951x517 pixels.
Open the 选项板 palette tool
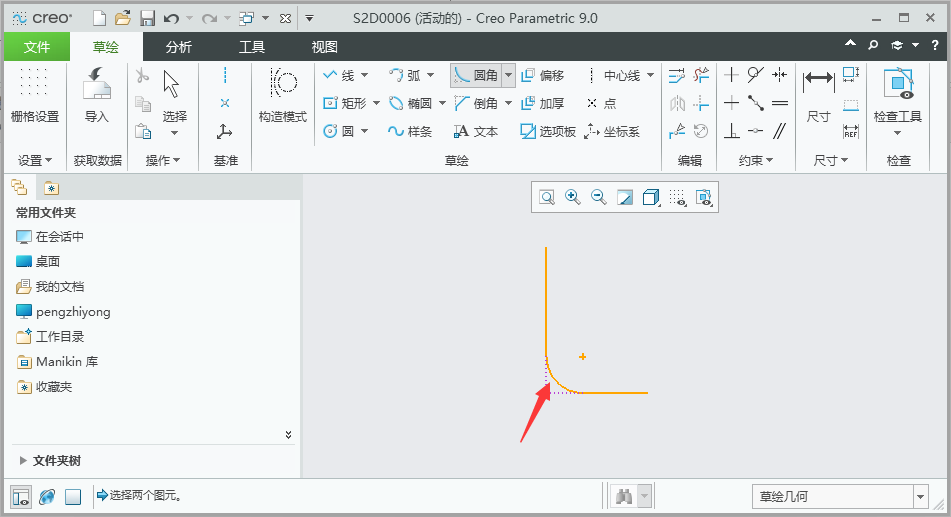[x=548, y=131]
